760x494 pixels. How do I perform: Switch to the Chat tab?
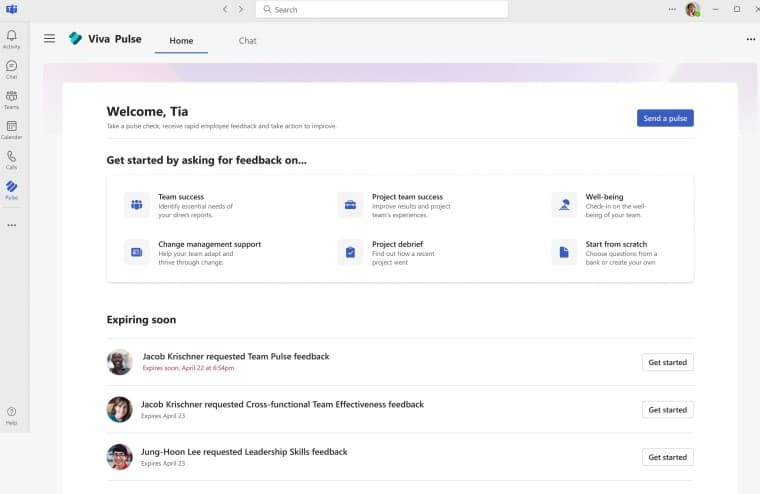coord(247,41)
